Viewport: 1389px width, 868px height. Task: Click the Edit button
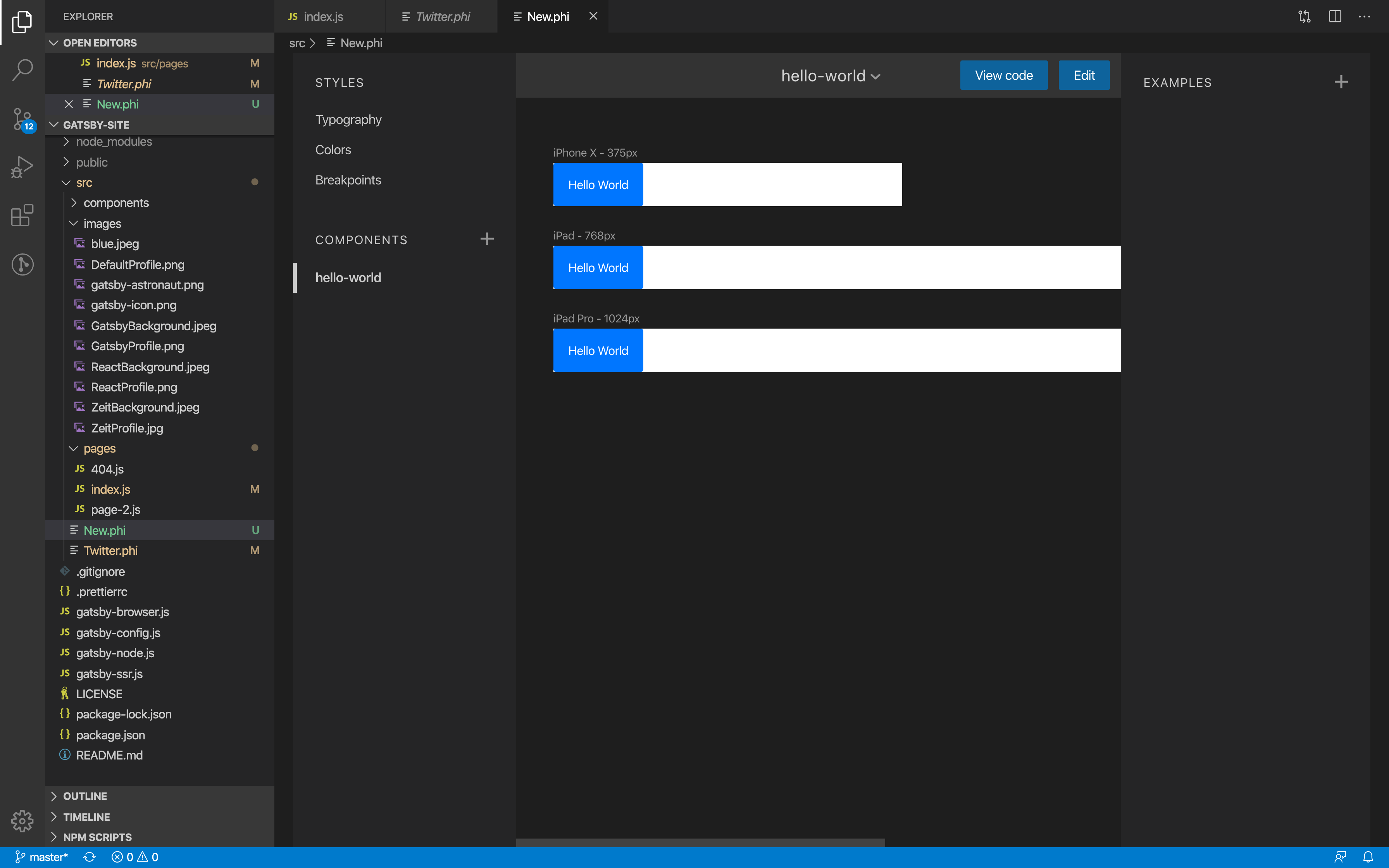(x=1084, y=75)
